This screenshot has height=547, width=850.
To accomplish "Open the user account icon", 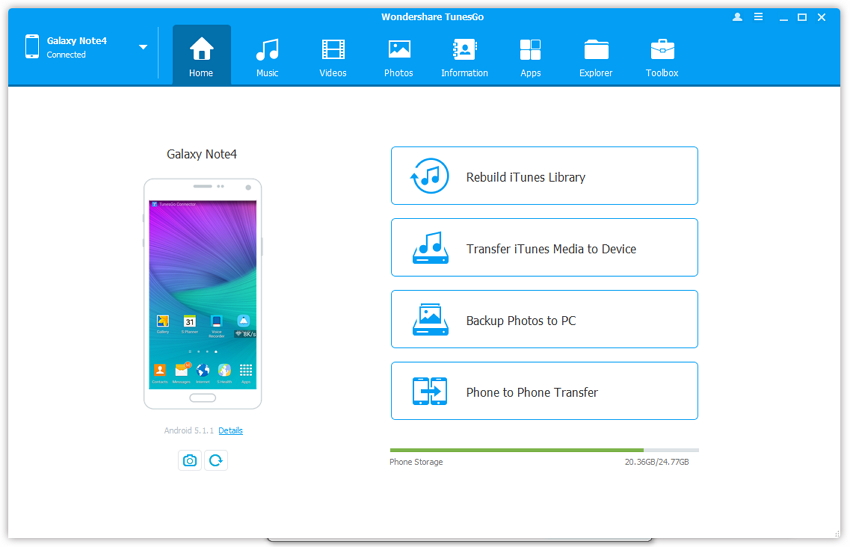I will (738, 17).
